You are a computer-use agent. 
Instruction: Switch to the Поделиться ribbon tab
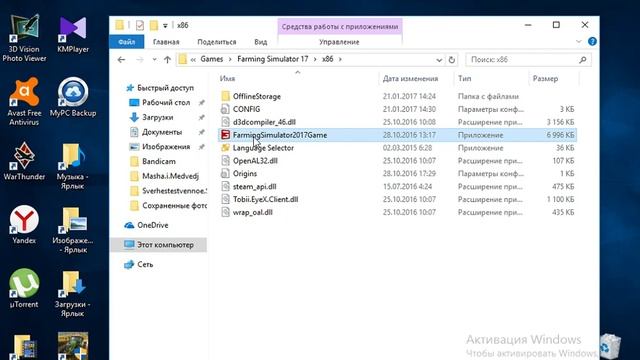click(x=217, y=42)
